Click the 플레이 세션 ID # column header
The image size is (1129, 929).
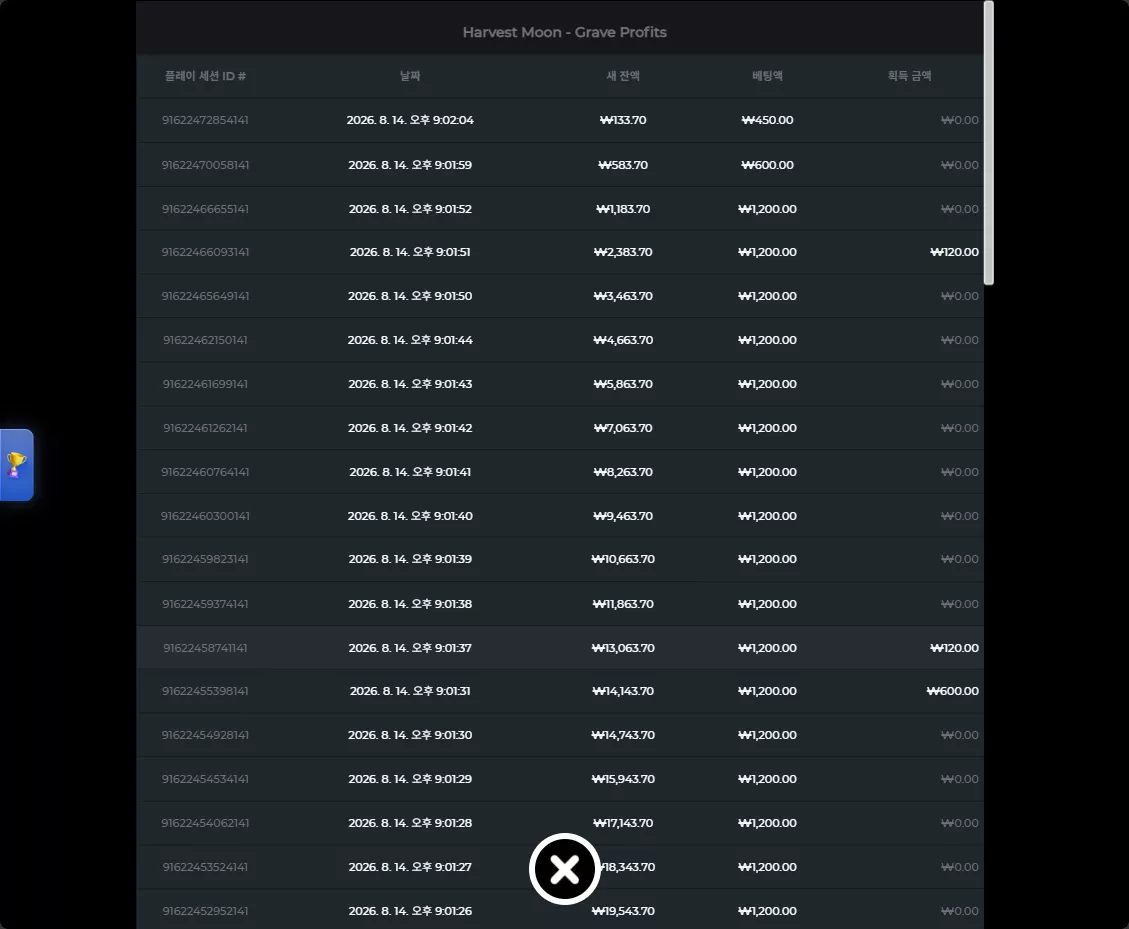205,76
